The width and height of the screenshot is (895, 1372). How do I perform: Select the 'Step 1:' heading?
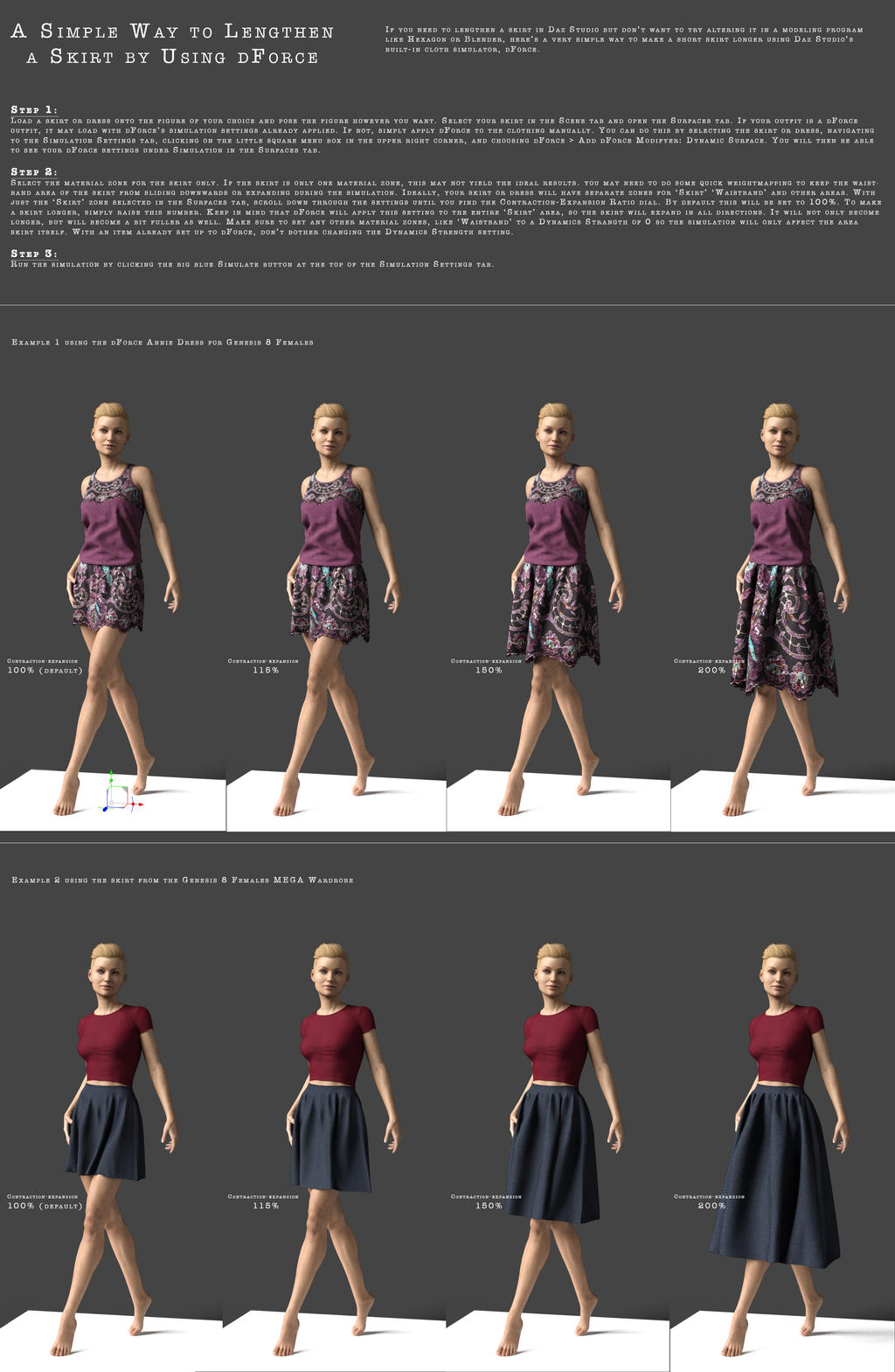pos(34,109)
